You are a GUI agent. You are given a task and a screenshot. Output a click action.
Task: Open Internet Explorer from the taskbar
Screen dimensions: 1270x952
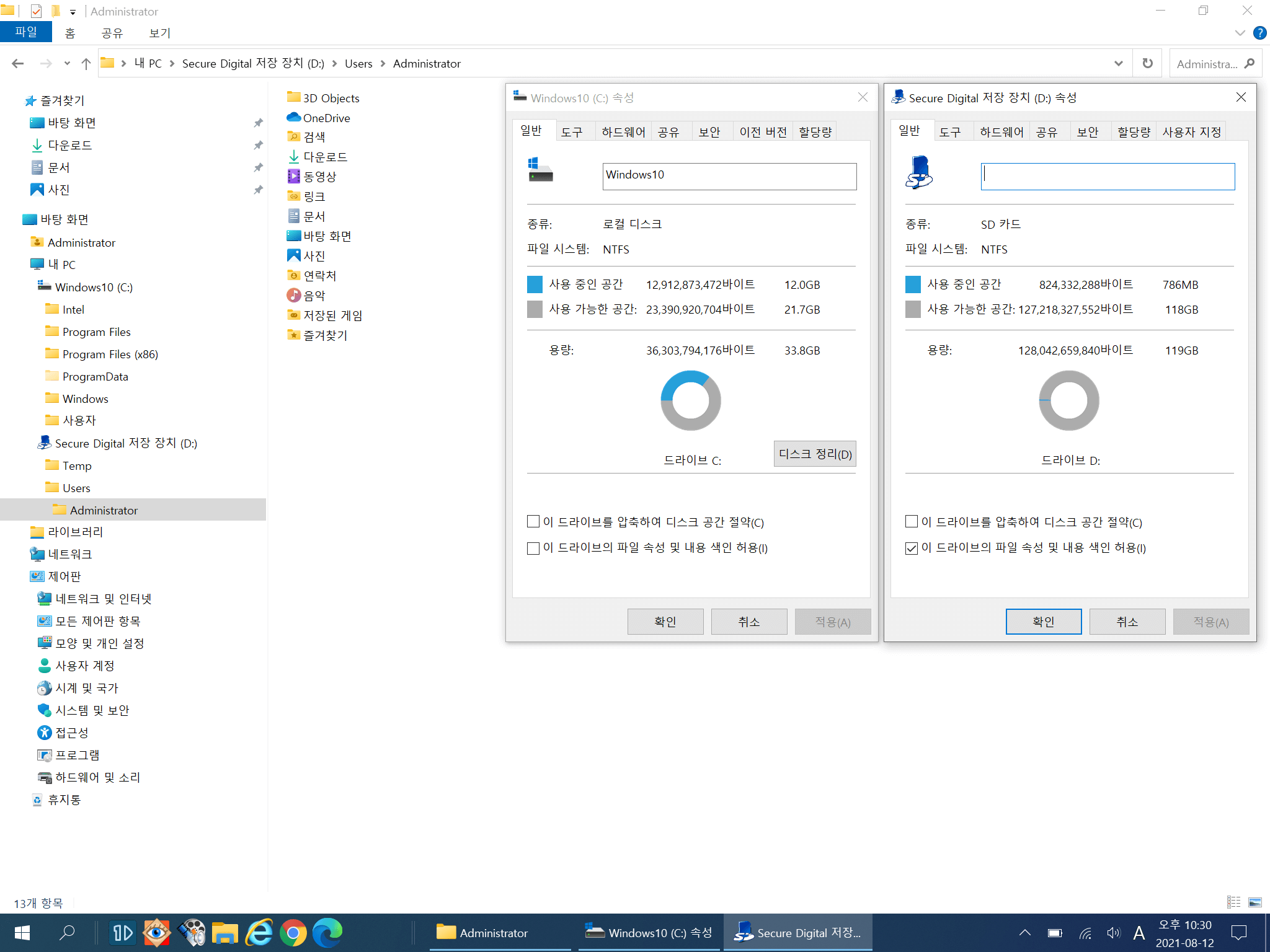tap(259, 933)
